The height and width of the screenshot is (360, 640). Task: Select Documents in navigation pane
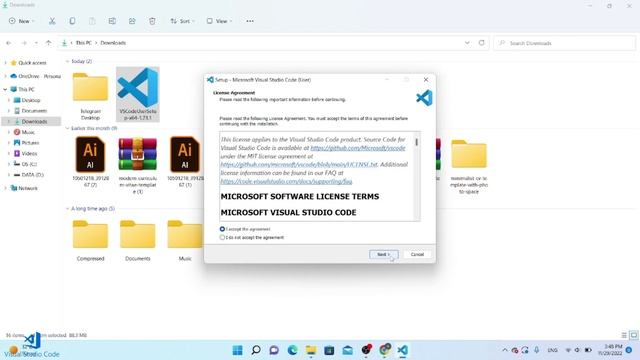[x=34, y=111]
